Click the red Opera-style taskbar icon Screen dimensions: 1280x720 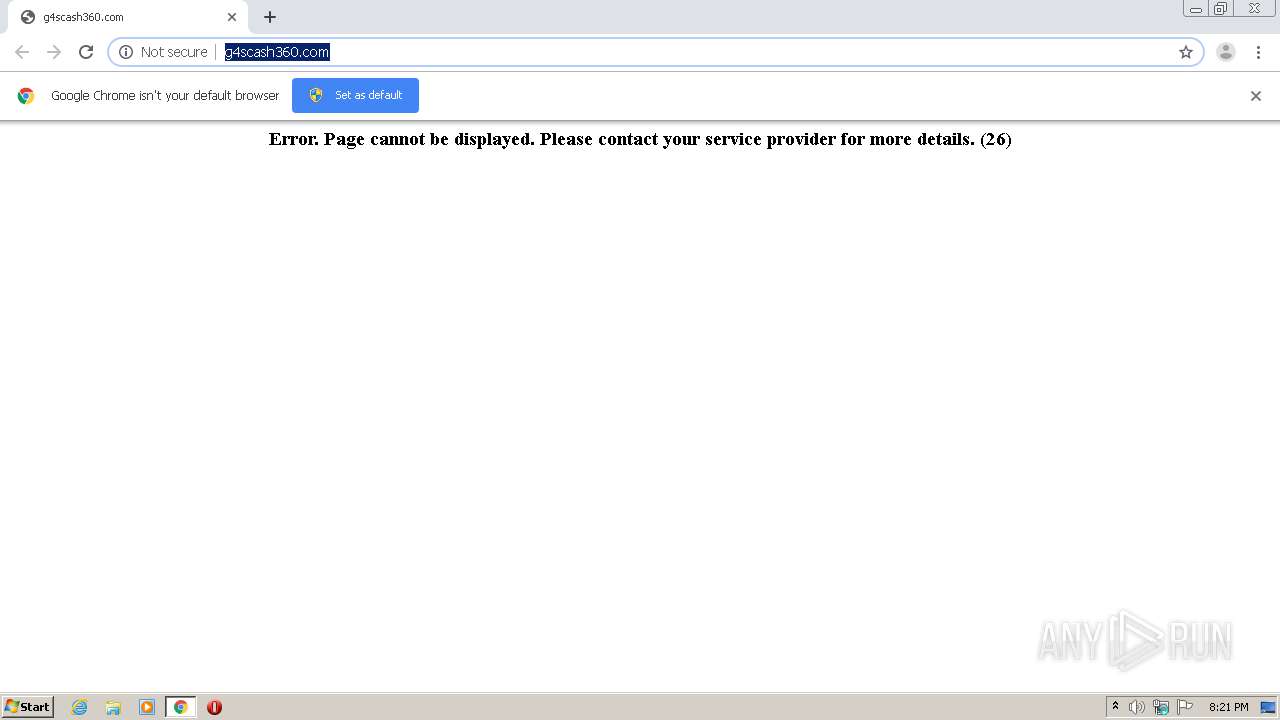214,707
